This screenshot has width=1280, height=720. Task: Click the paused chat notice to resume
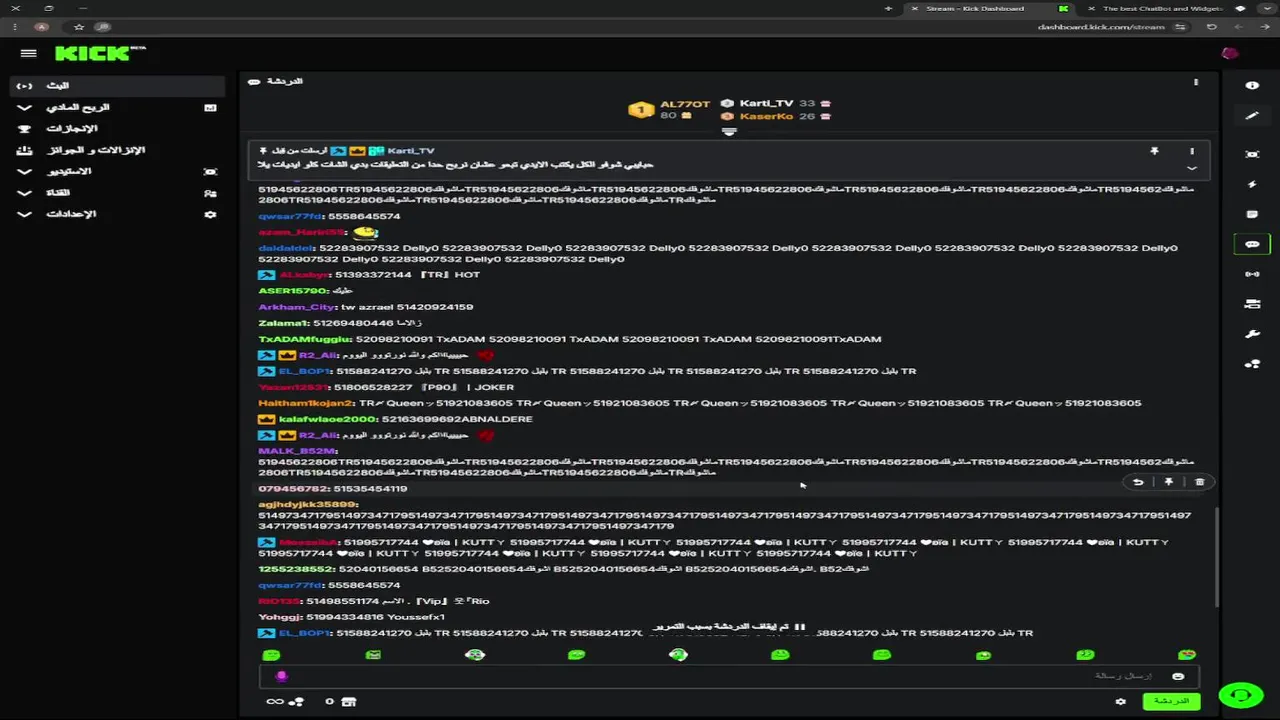729,627
